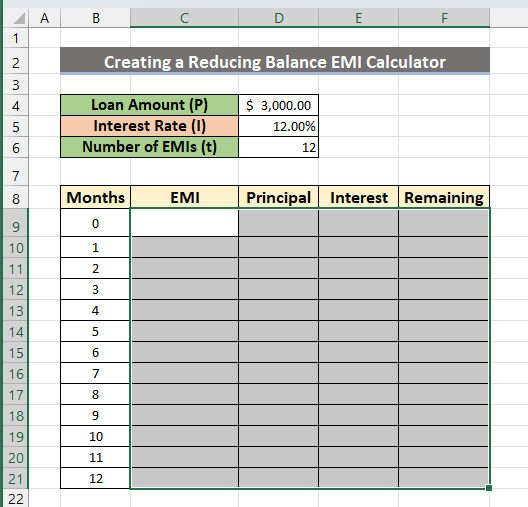Click the Remaining cell in month 12 row

pyautogui.click(x=444, y=478)
